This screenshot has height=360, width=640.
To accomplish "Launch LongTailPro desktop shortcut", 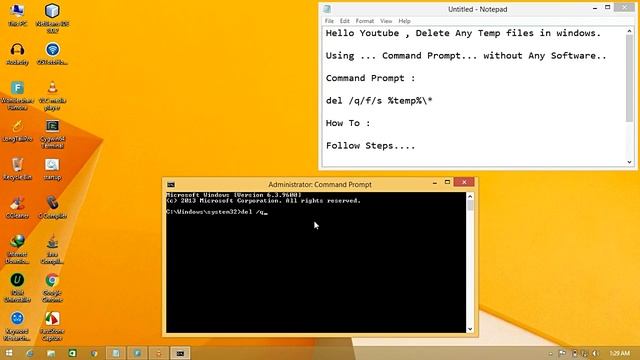I will click(17, 131).
